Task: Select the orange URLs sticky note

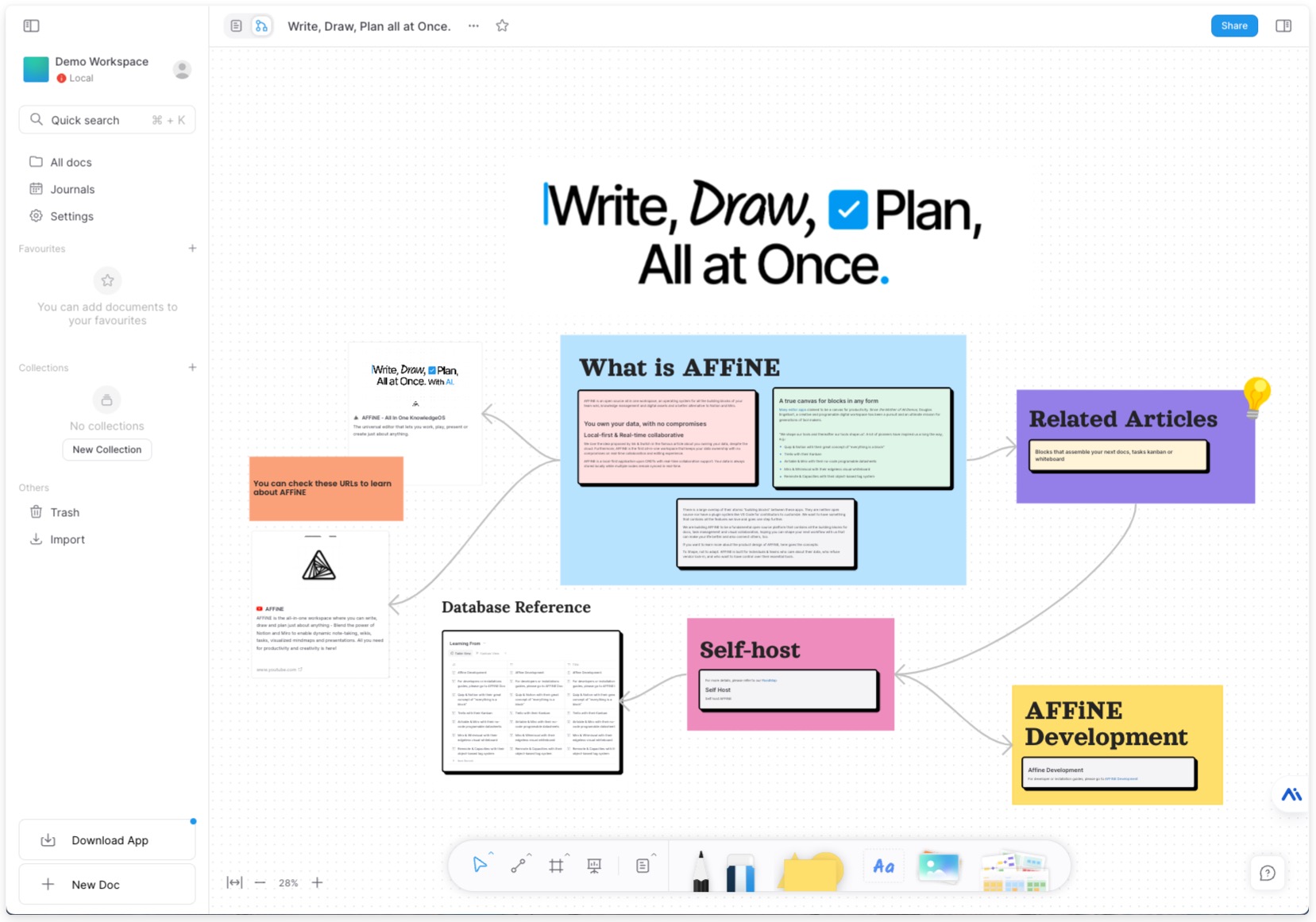Action: pos(326,488)
